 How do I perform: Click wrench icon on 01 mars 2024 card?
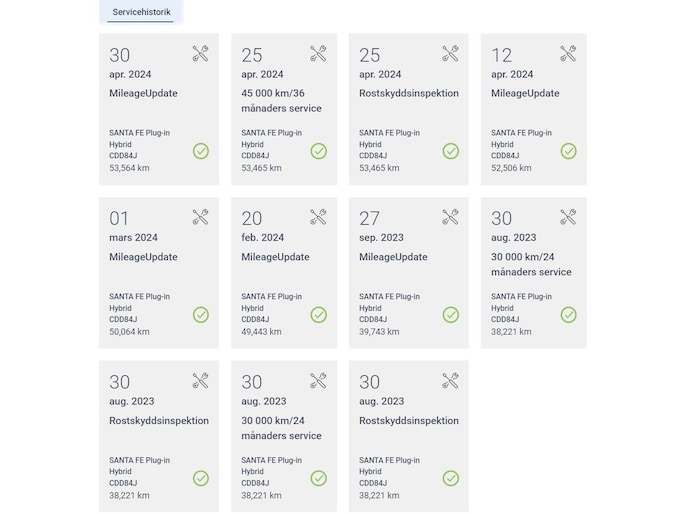pos(200,217)
